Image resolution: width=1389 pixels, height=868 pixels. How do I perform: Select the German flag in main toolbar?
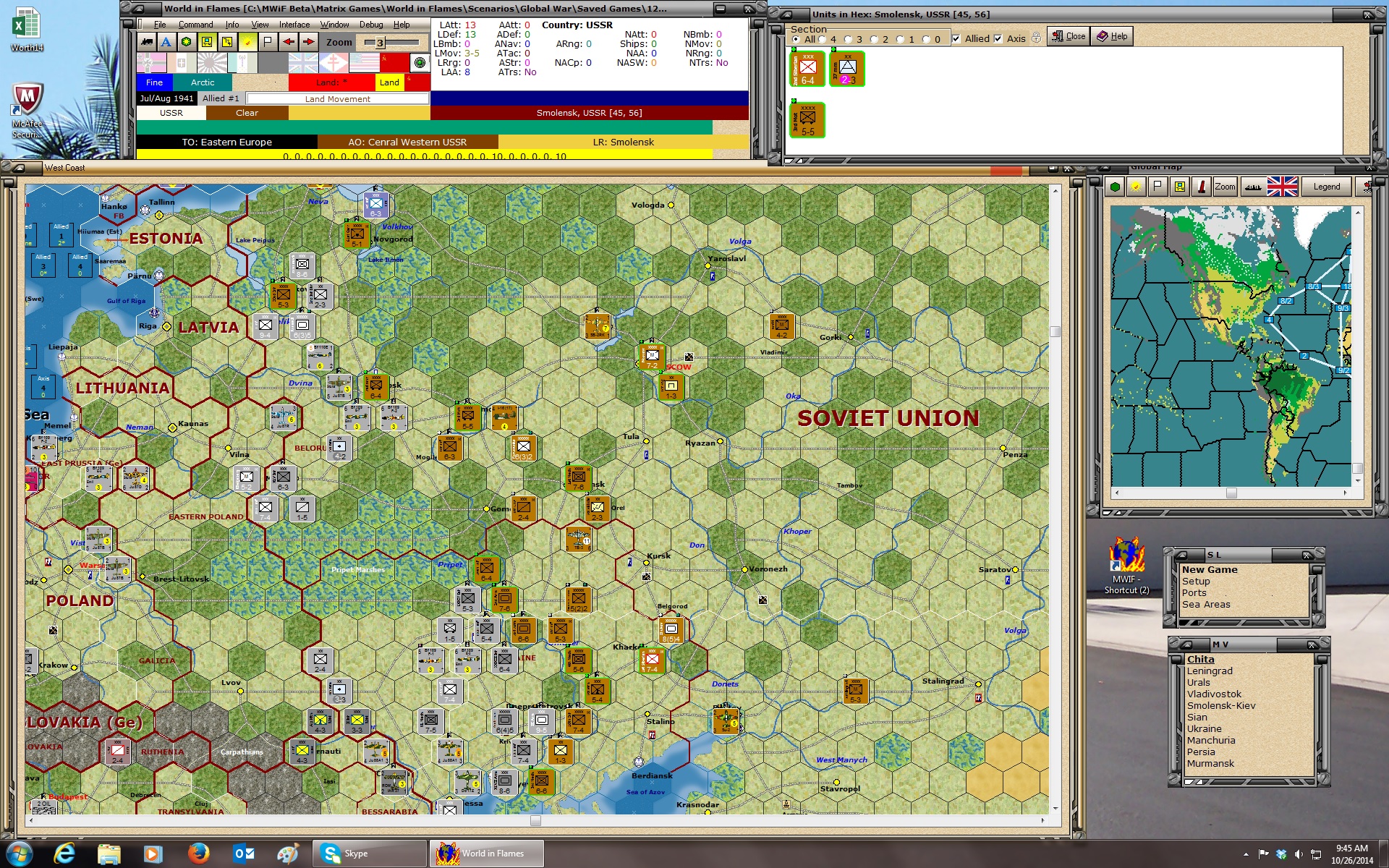pos(151,63)
